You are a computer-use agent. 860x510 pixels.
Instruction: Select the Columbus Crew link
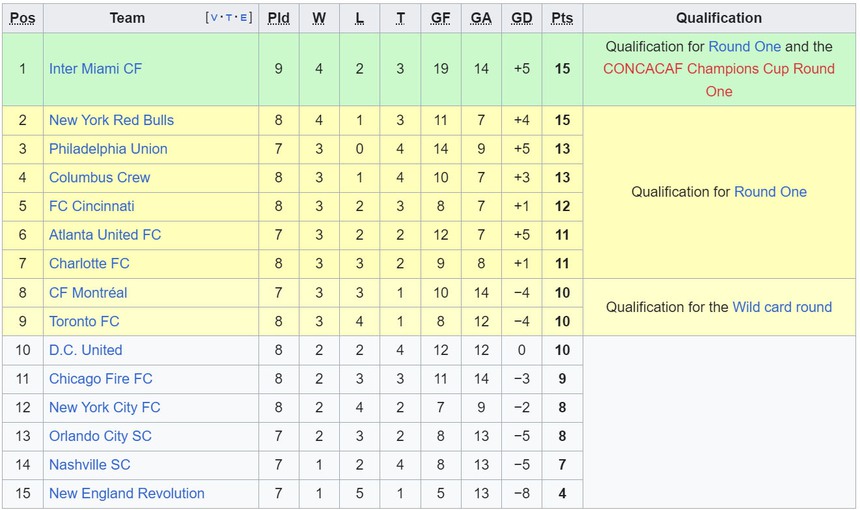click(99, 178)
